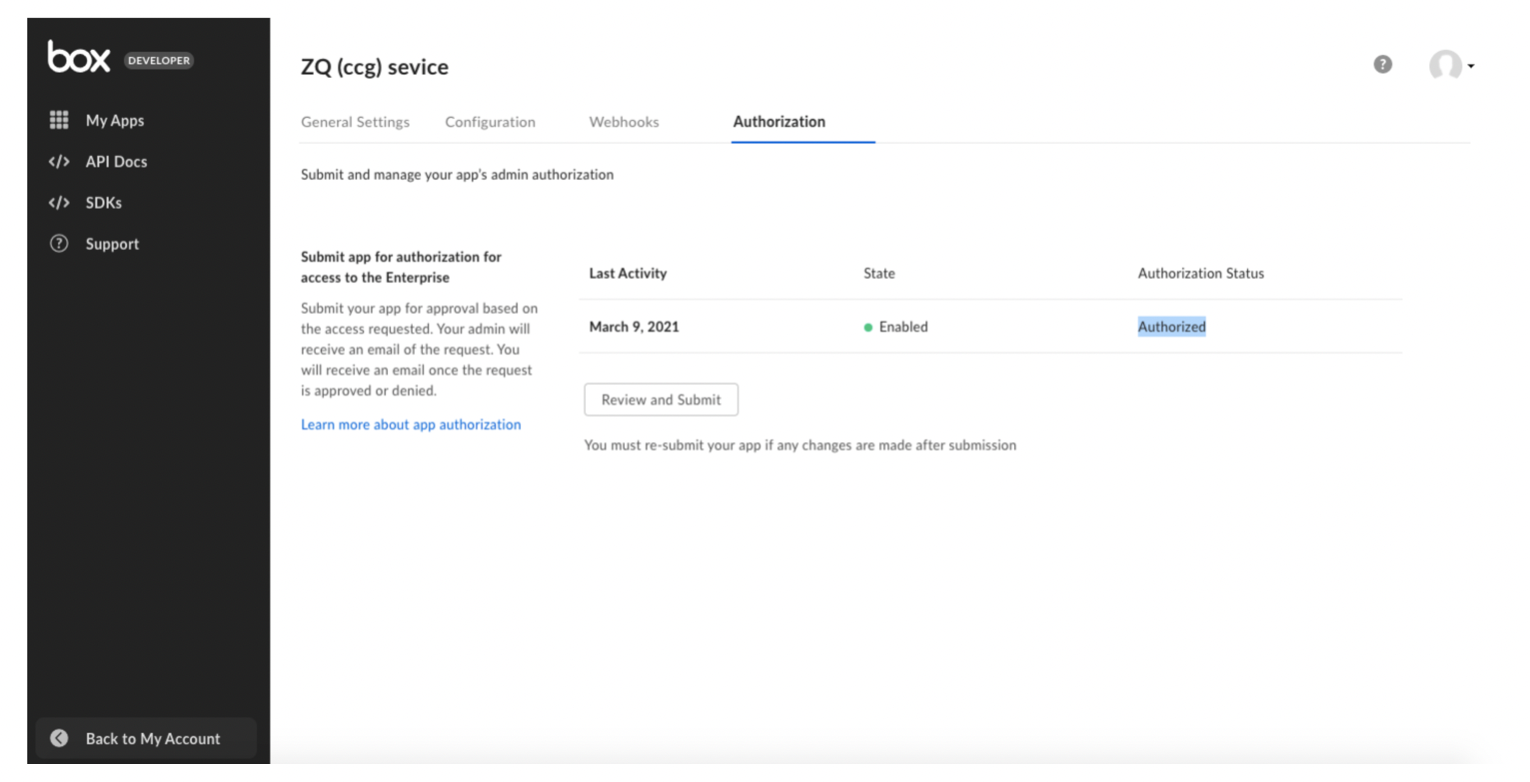Viewport: 1530px width, 782px height.
Task: Click Review and Submit button
Action: [661, 399]
